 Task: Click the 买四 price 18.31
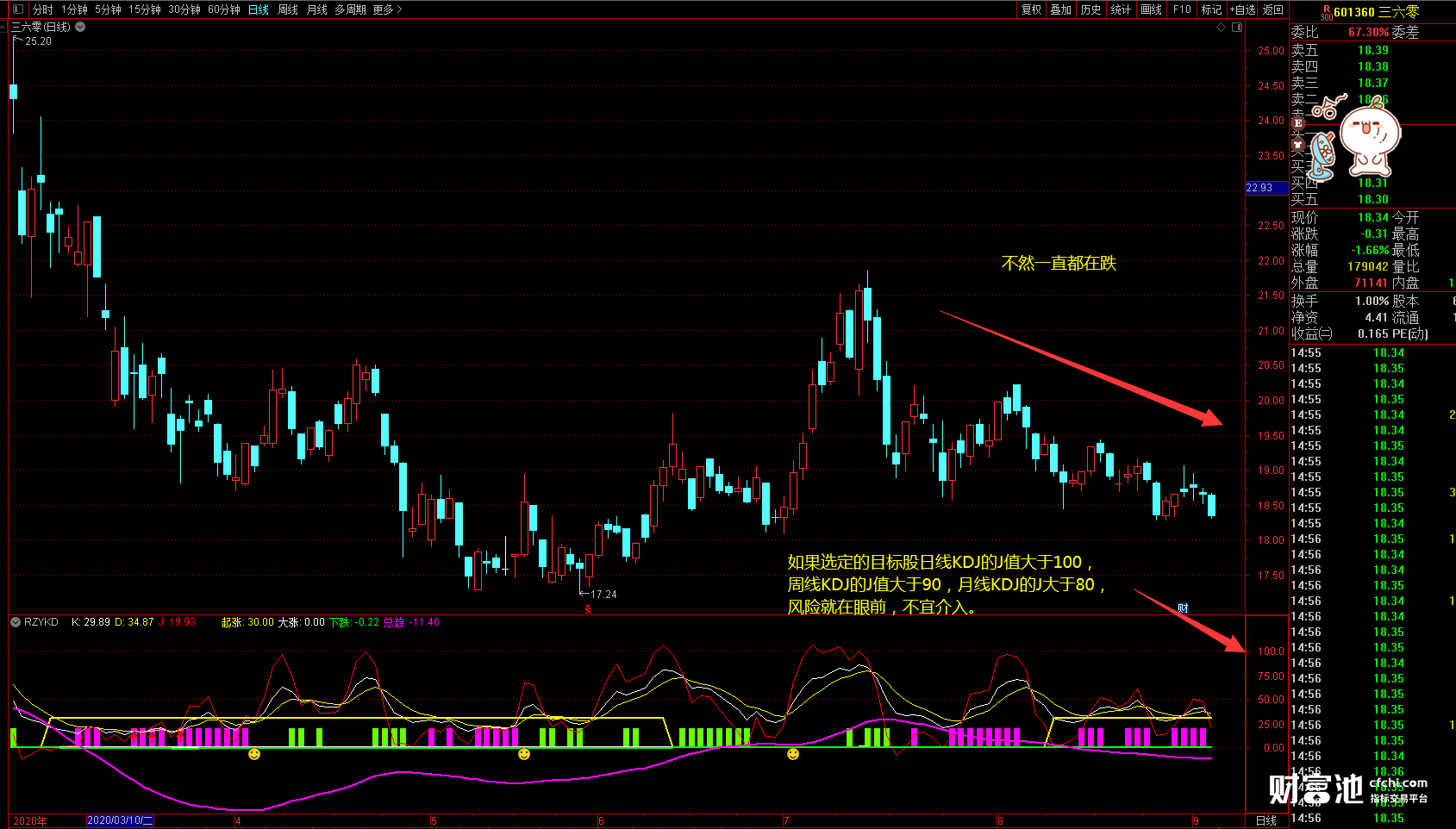[1373, 183]
